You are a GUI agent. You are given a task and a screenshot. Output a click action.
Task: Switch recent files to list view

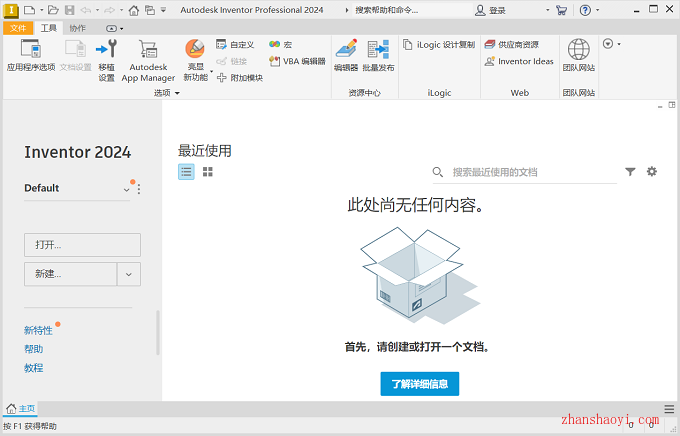coord(186,172)
